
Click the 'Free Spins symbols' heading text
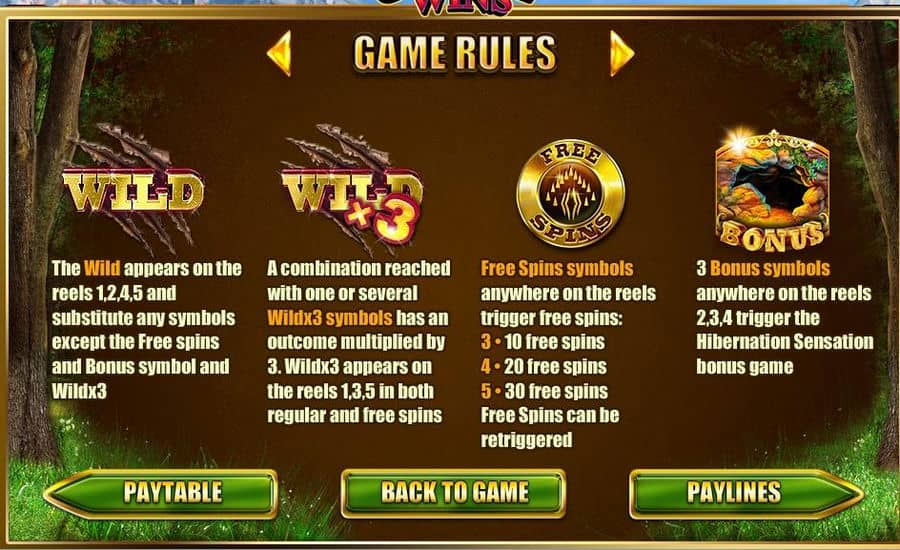click(x=557, y=268)
